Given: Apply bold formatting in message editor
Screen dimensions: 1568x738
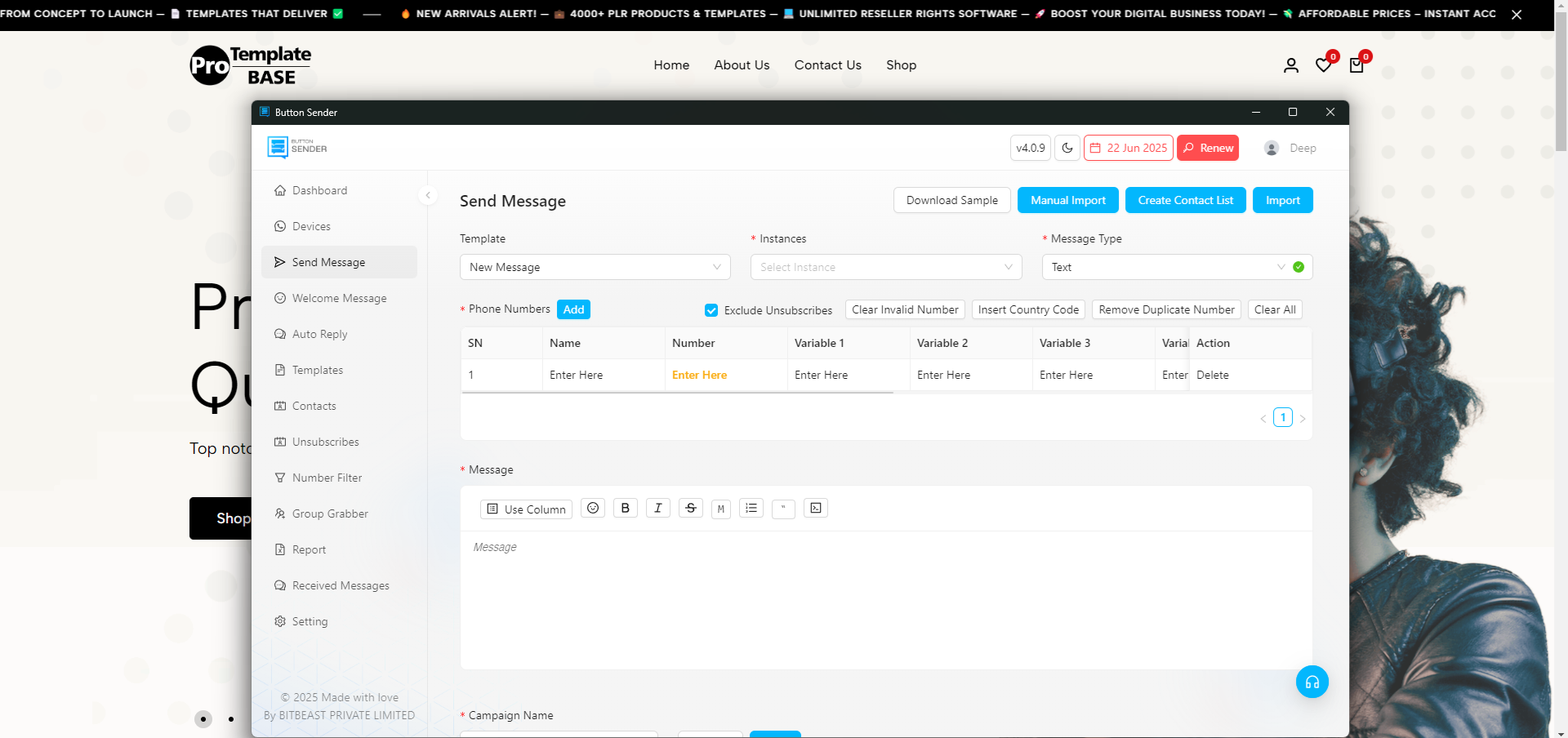Looking at the screenshot, I should click(x=626, y=508).
